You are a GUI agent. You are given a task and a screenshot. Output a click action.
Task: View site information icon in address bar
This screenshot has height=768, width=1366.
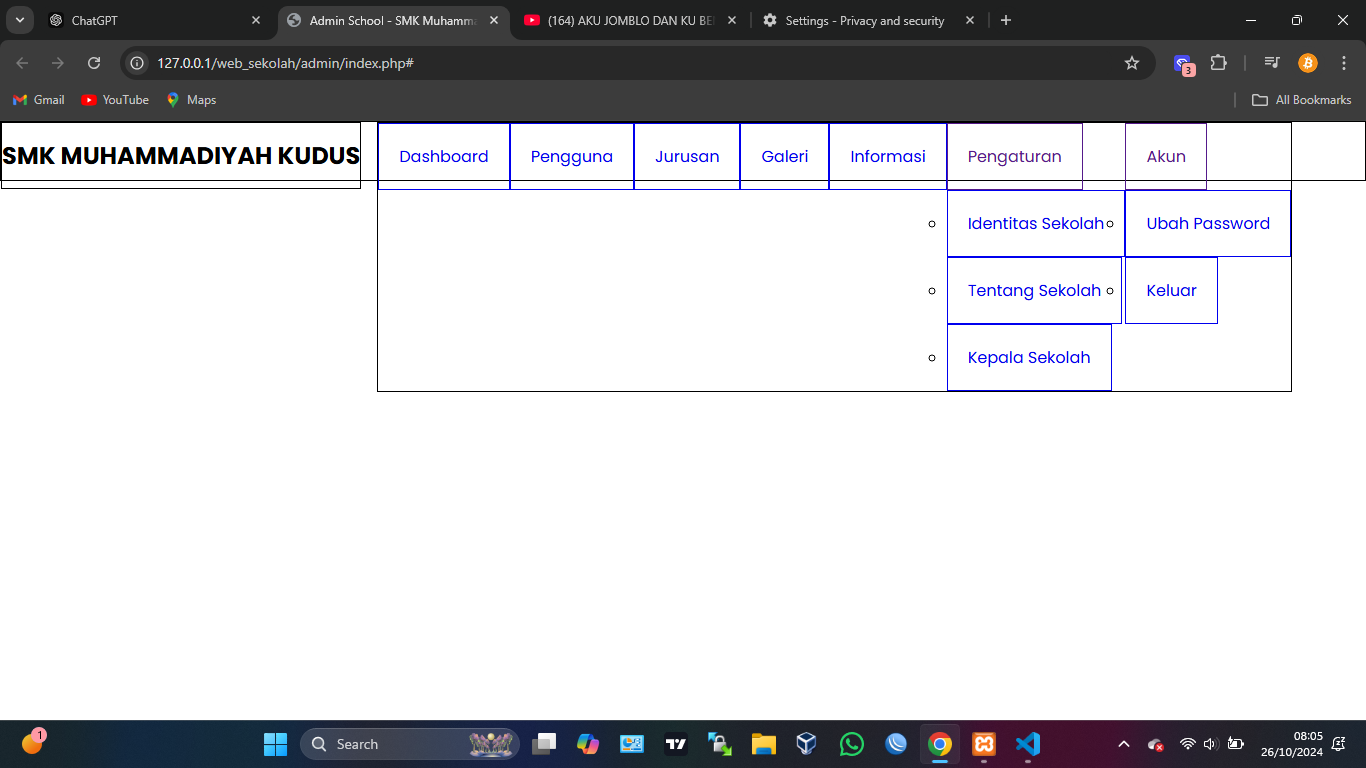point(138,63)
